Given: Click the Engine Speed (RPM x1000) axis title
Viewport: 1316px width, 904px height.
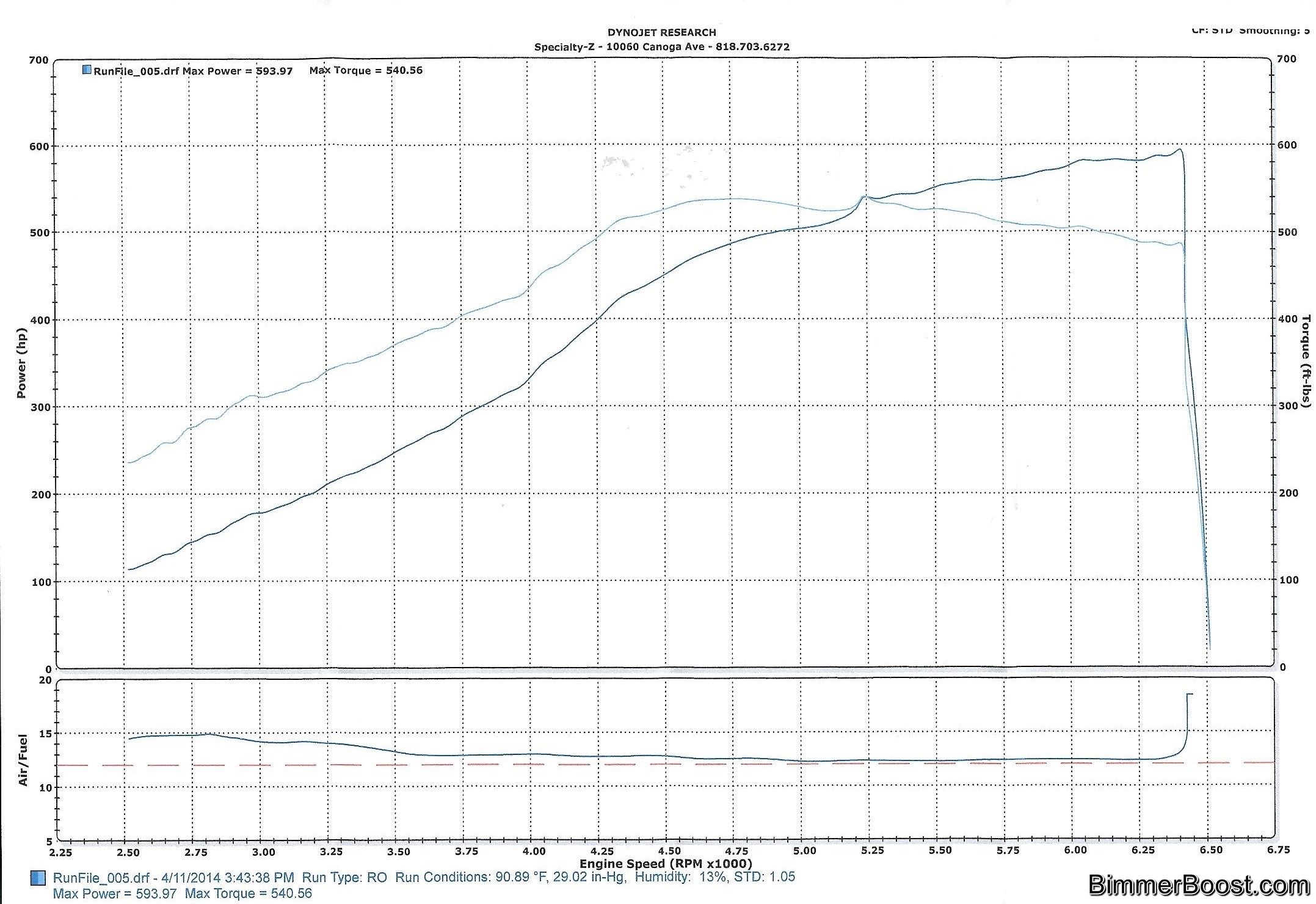Looking at the screenshot, I should click(x=666, y=864).
